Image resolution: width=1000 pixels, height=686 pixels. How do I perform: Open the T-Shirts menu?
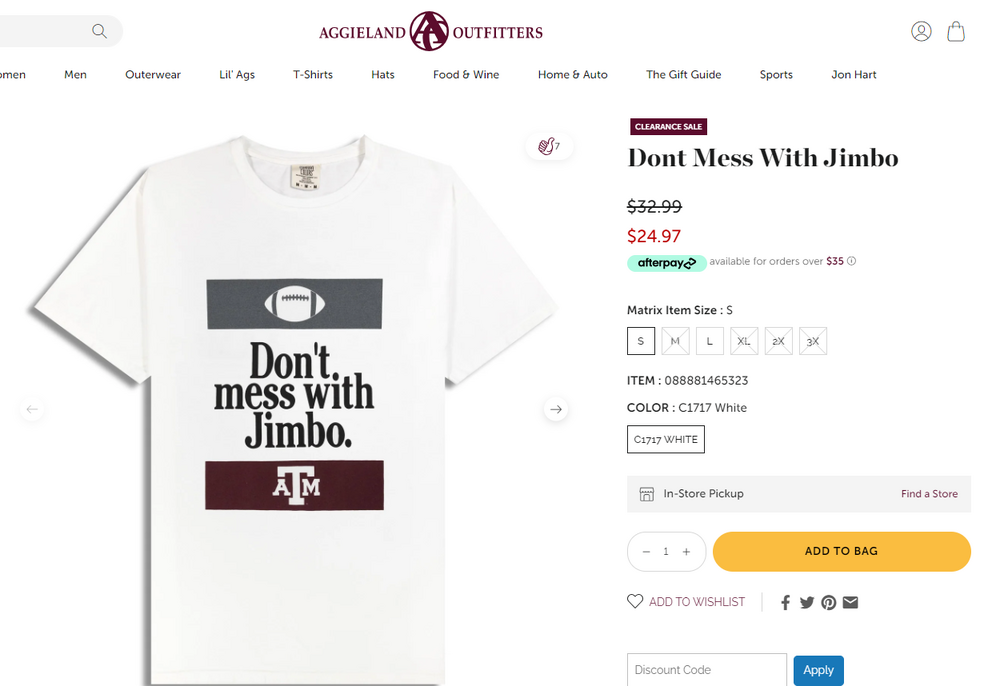(313, 74)
